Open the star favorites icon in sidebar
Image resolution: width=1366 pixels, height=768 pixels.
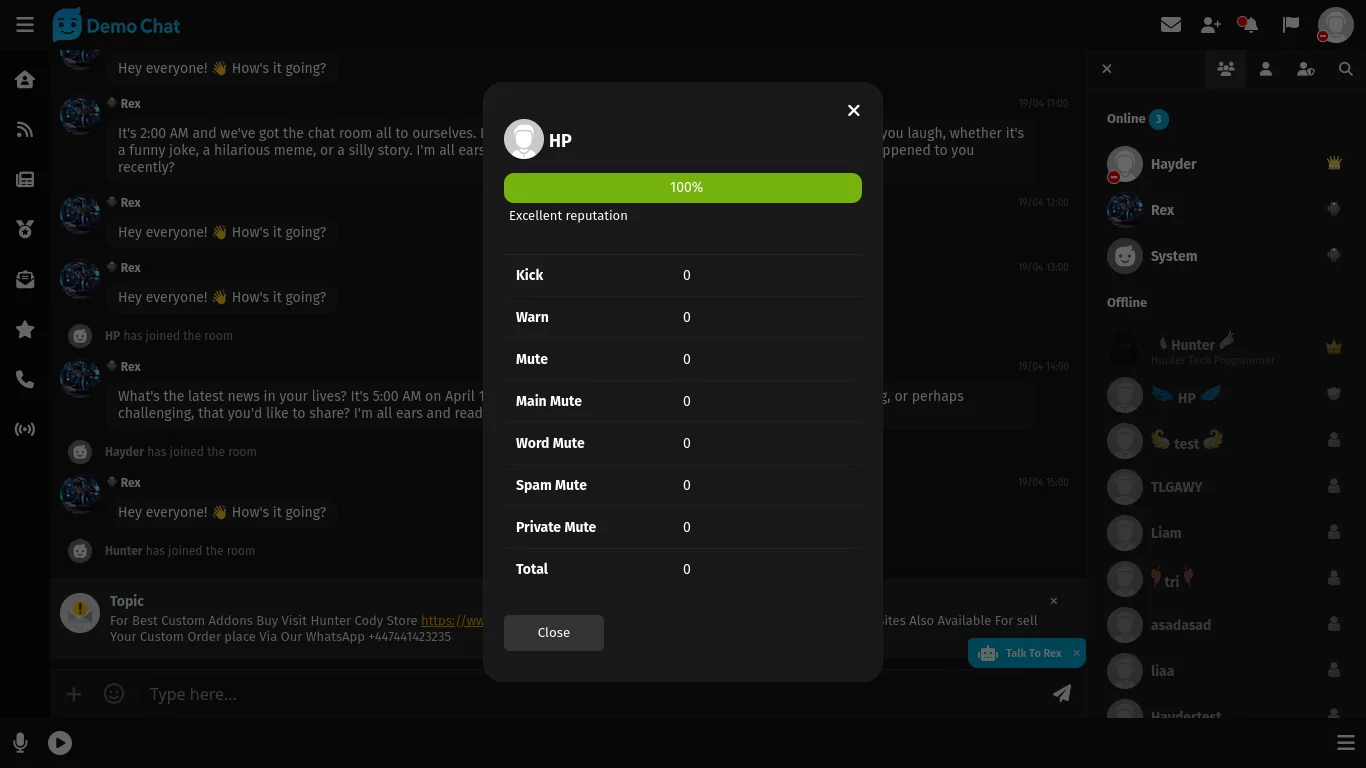tap(25, 330)
